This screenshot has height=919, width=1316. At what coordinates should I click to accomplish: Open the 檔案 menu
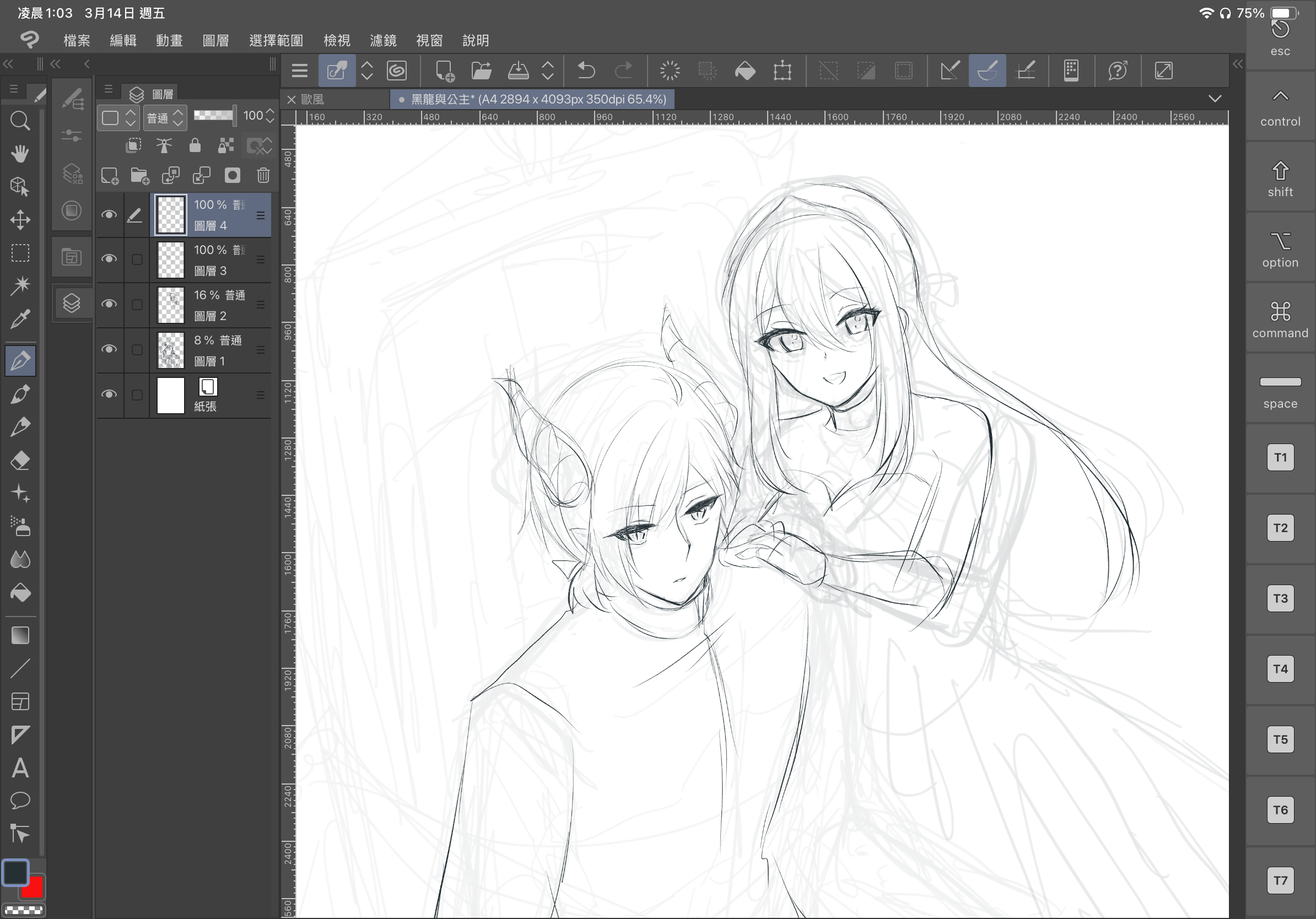[x=77, y=41]
